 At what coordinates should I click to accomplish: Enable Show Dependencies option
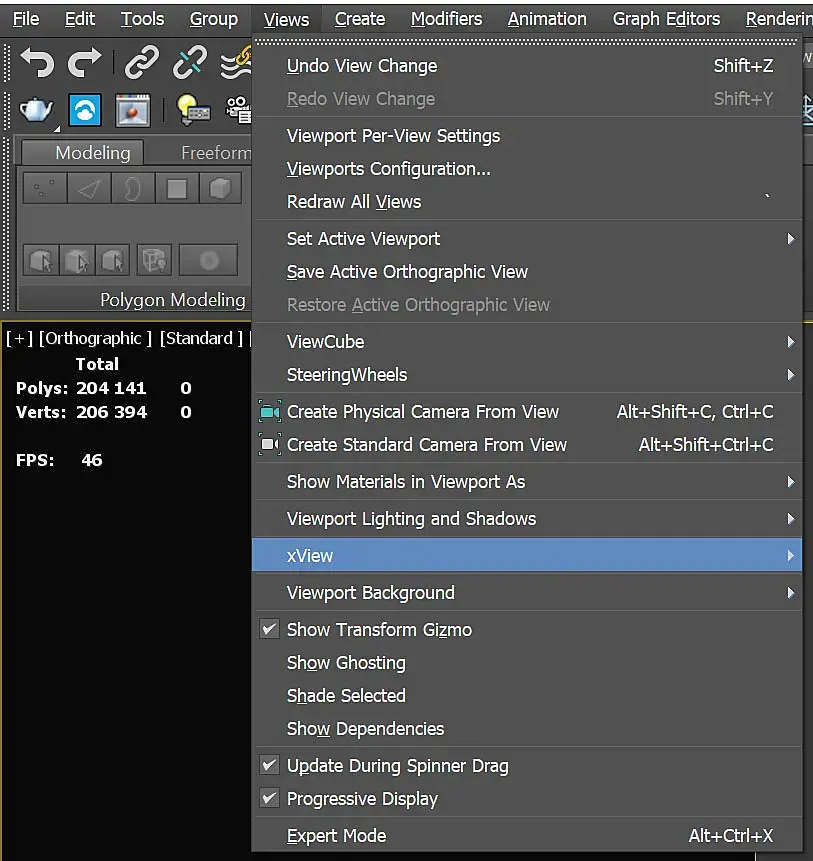526,729
